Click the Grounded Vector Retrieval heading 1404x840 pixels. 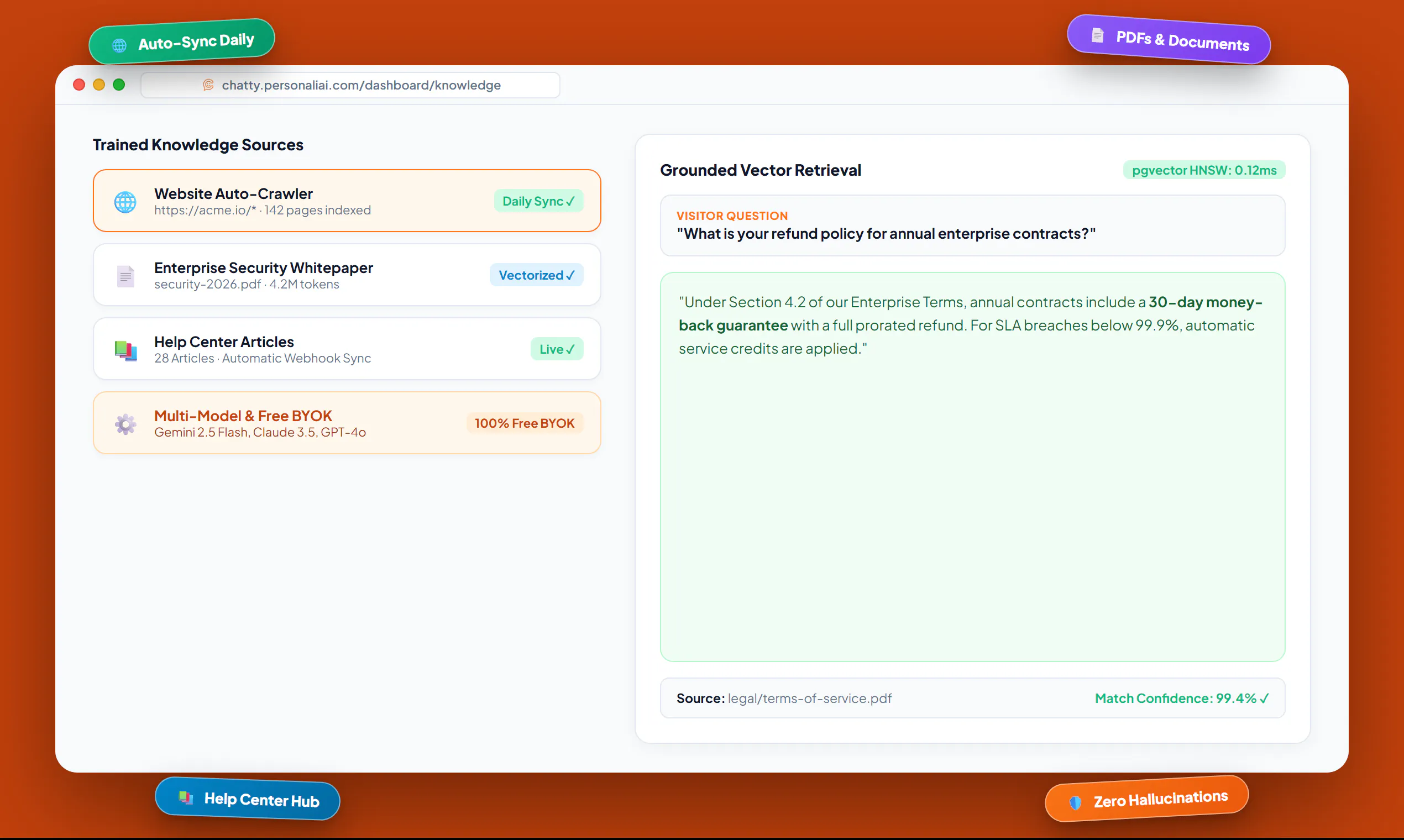click(760, 170)
